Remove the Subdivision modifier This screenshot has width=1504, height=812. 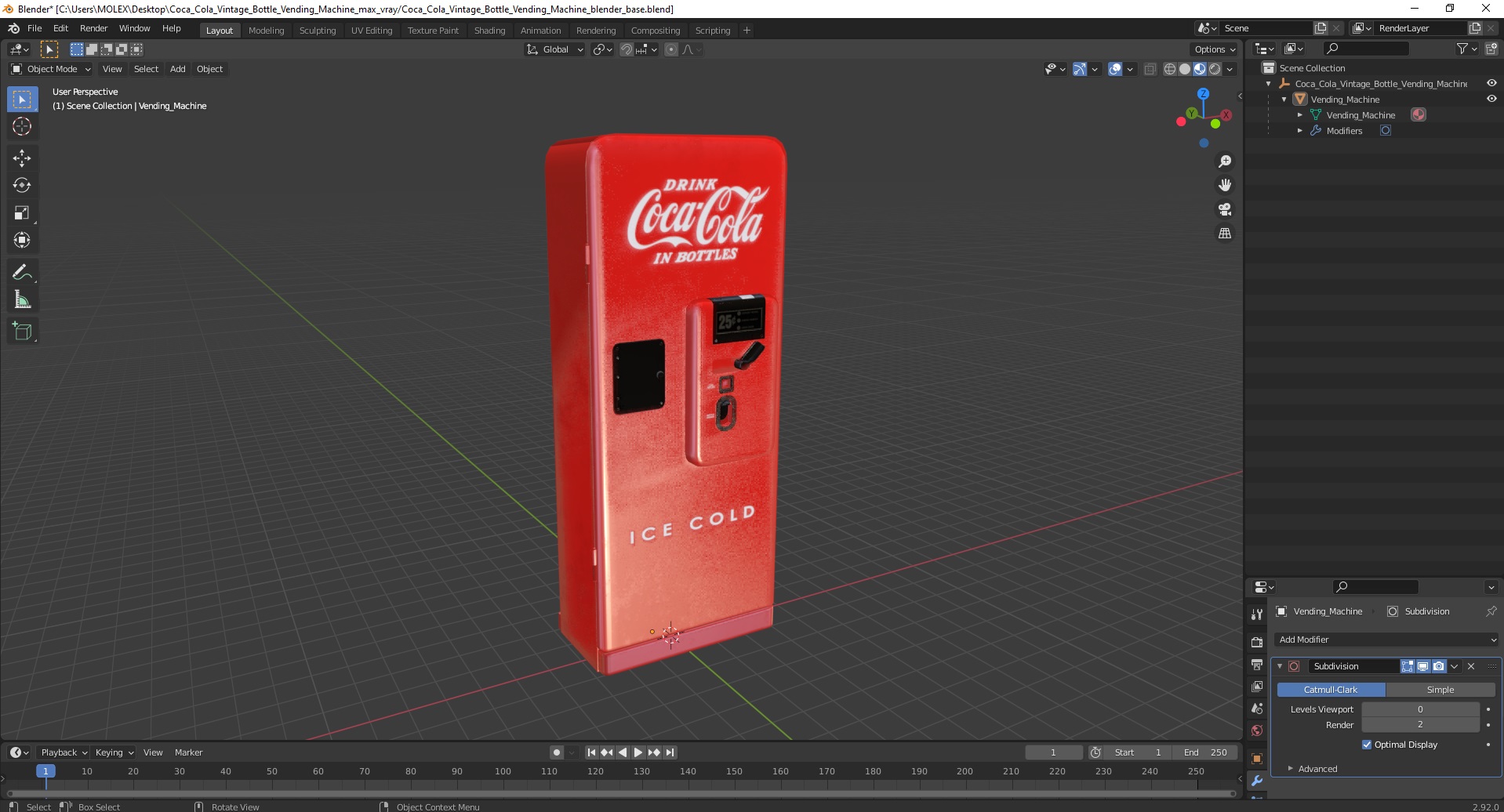tap(1471, 666)
